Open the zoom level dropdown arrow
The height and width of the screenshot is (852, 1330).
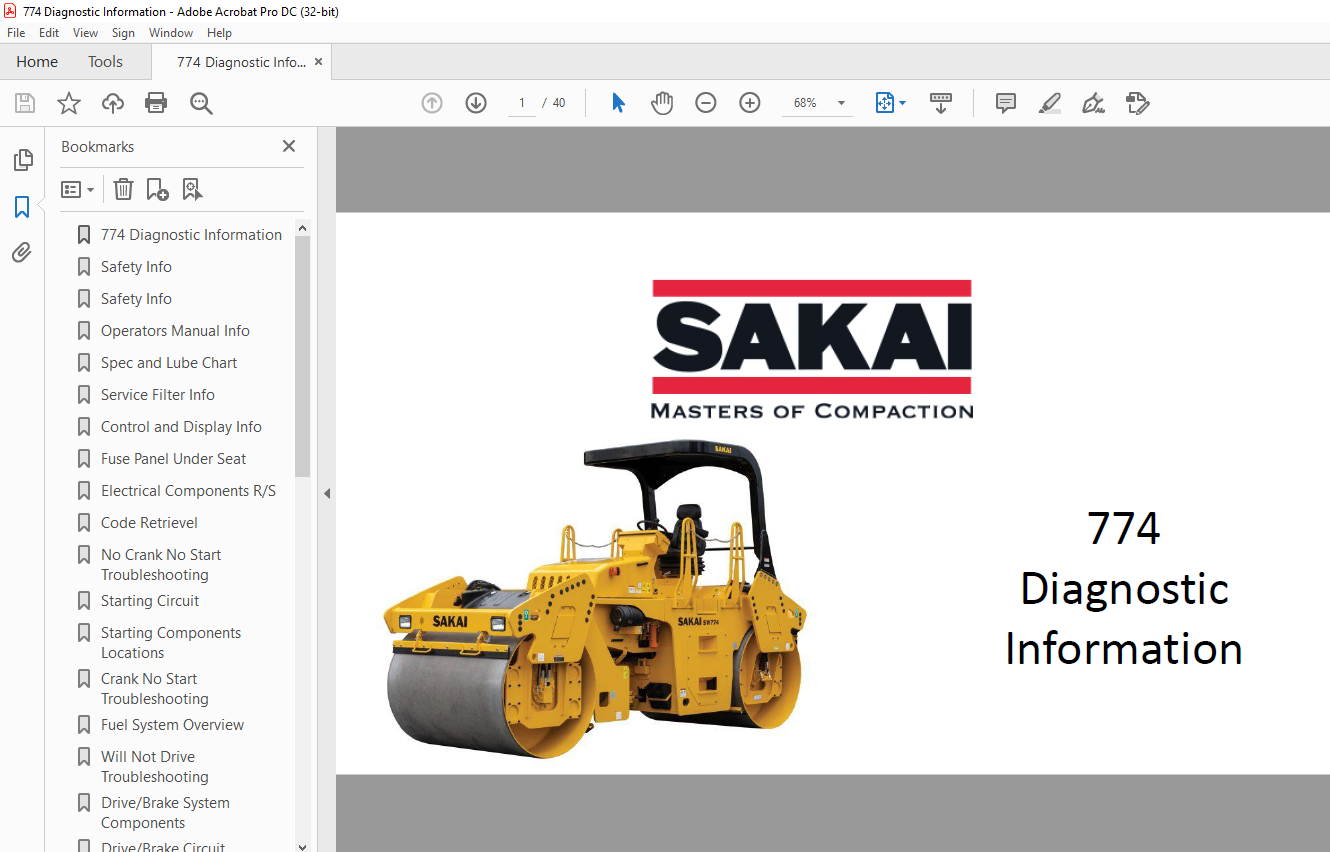coord(841,103)
